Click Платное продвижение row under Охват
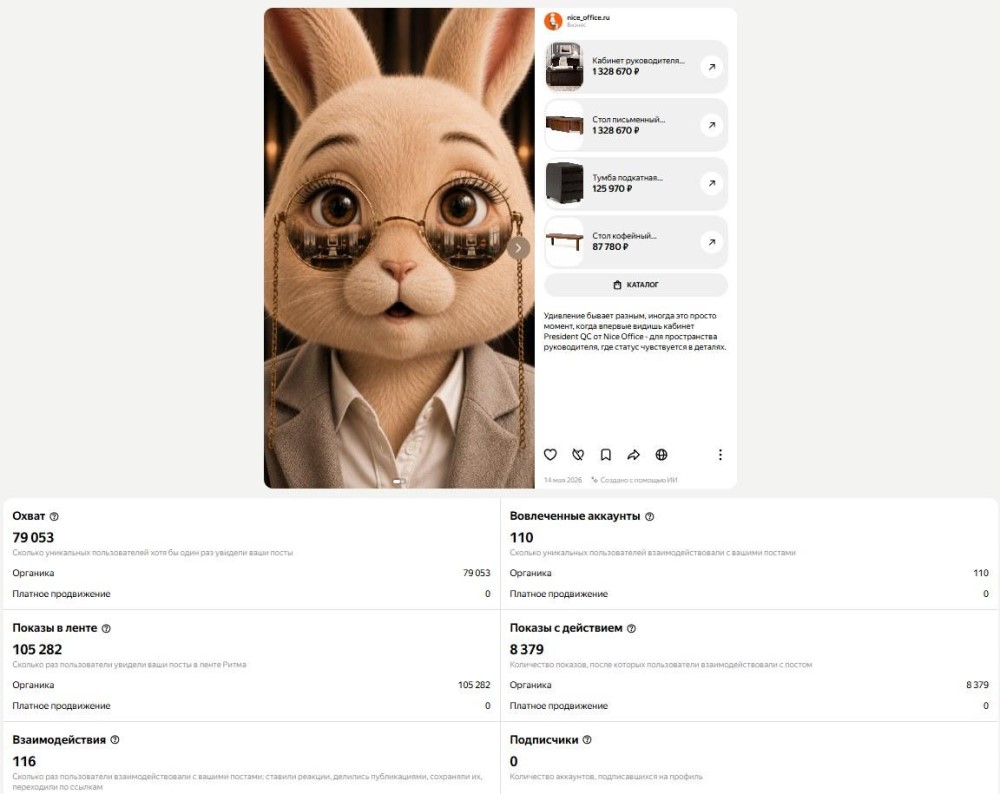This screenshot has width=1000, height=794. 251,594
